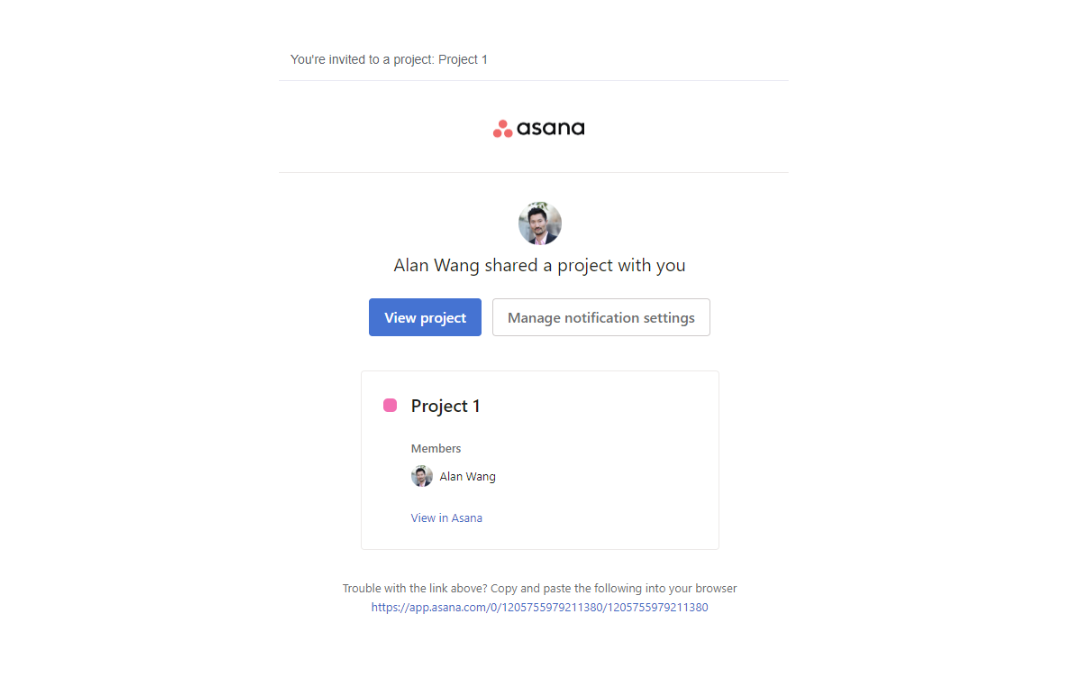Click the shared-a-project heading text
The image size is (1068, 684).
539,265
